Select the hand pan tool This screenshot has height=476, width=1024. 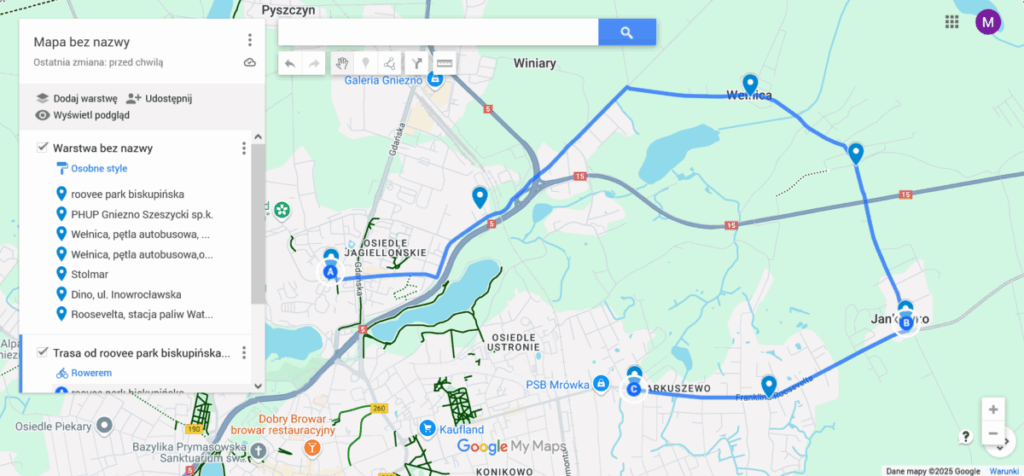pyautogui.click(x=342, y=63)
